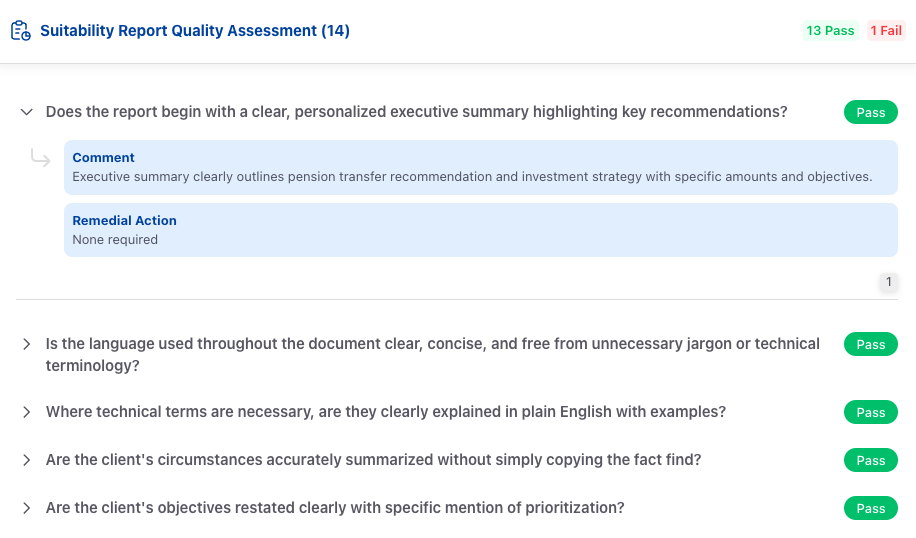Image resolution: width=916 pixels, height=538 pixels.
Task: Expand the technical terms question chevron
Action: (26, 412)
